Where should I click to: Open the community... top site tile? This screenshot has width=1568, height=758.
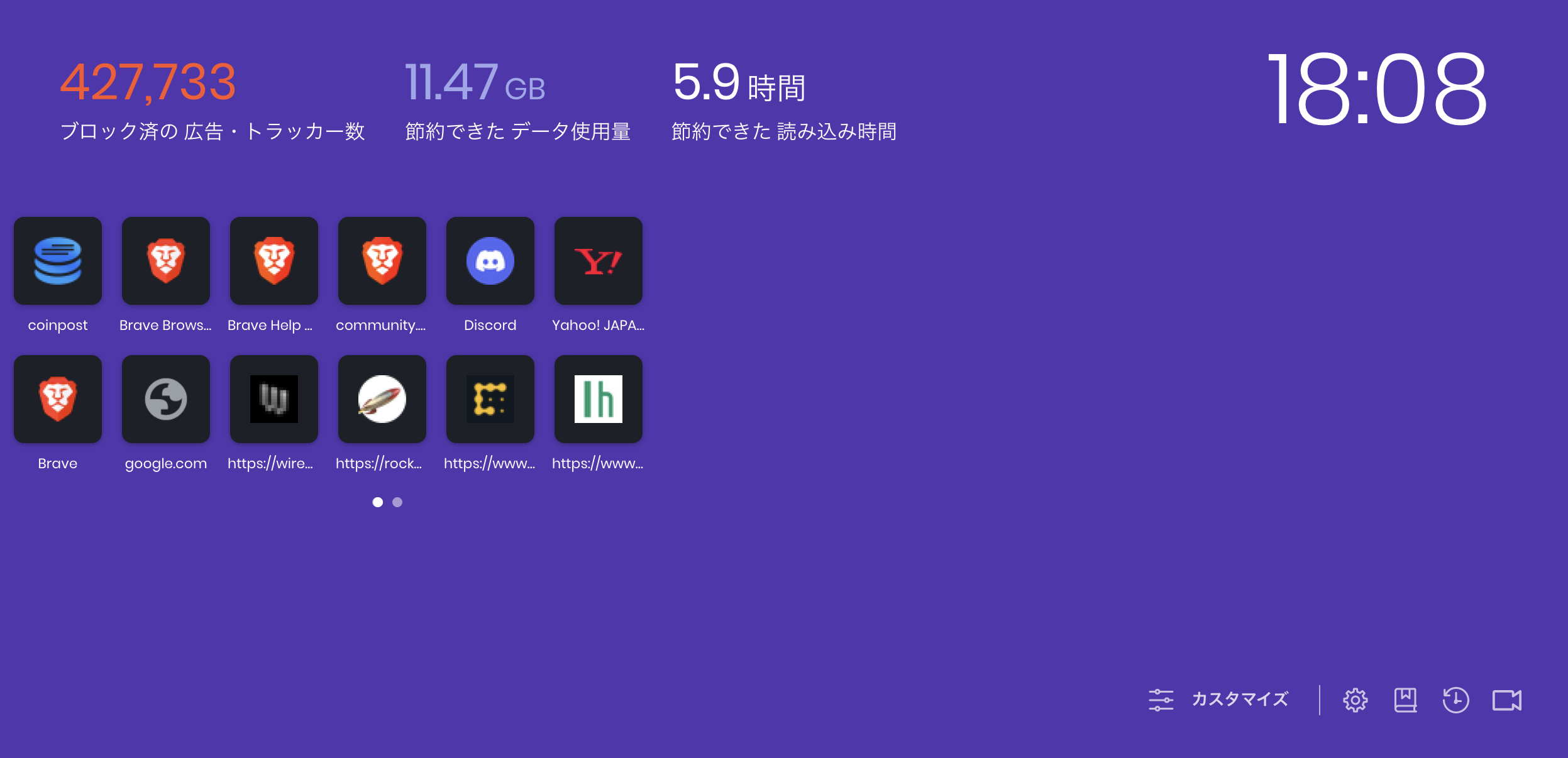(382, 261)
